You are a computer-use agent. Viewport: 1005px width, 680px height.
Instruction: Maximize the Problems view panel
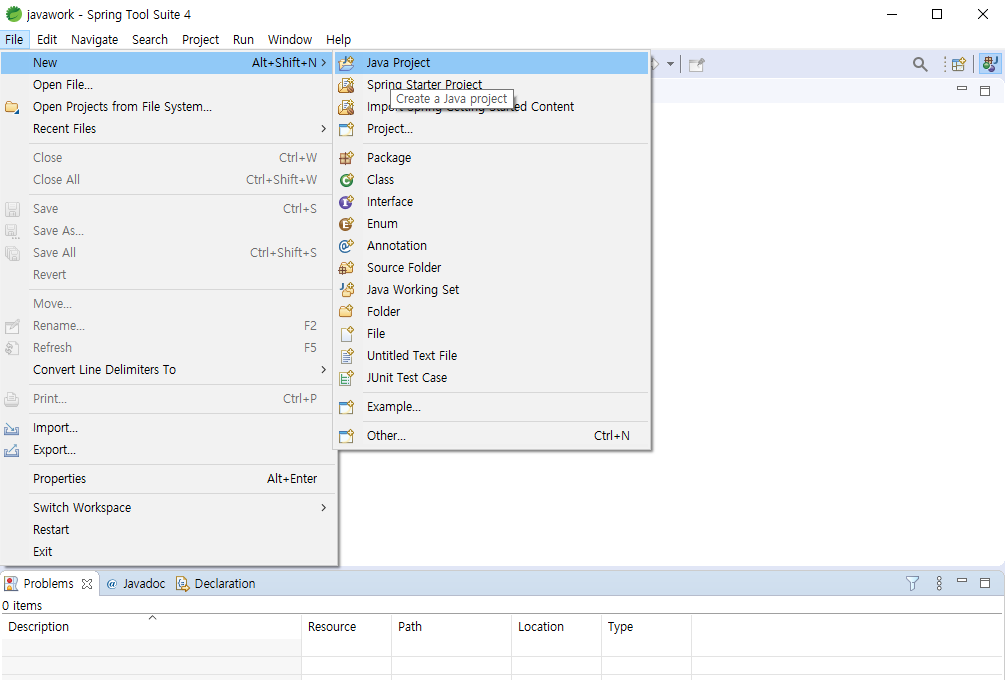point(985,583)
